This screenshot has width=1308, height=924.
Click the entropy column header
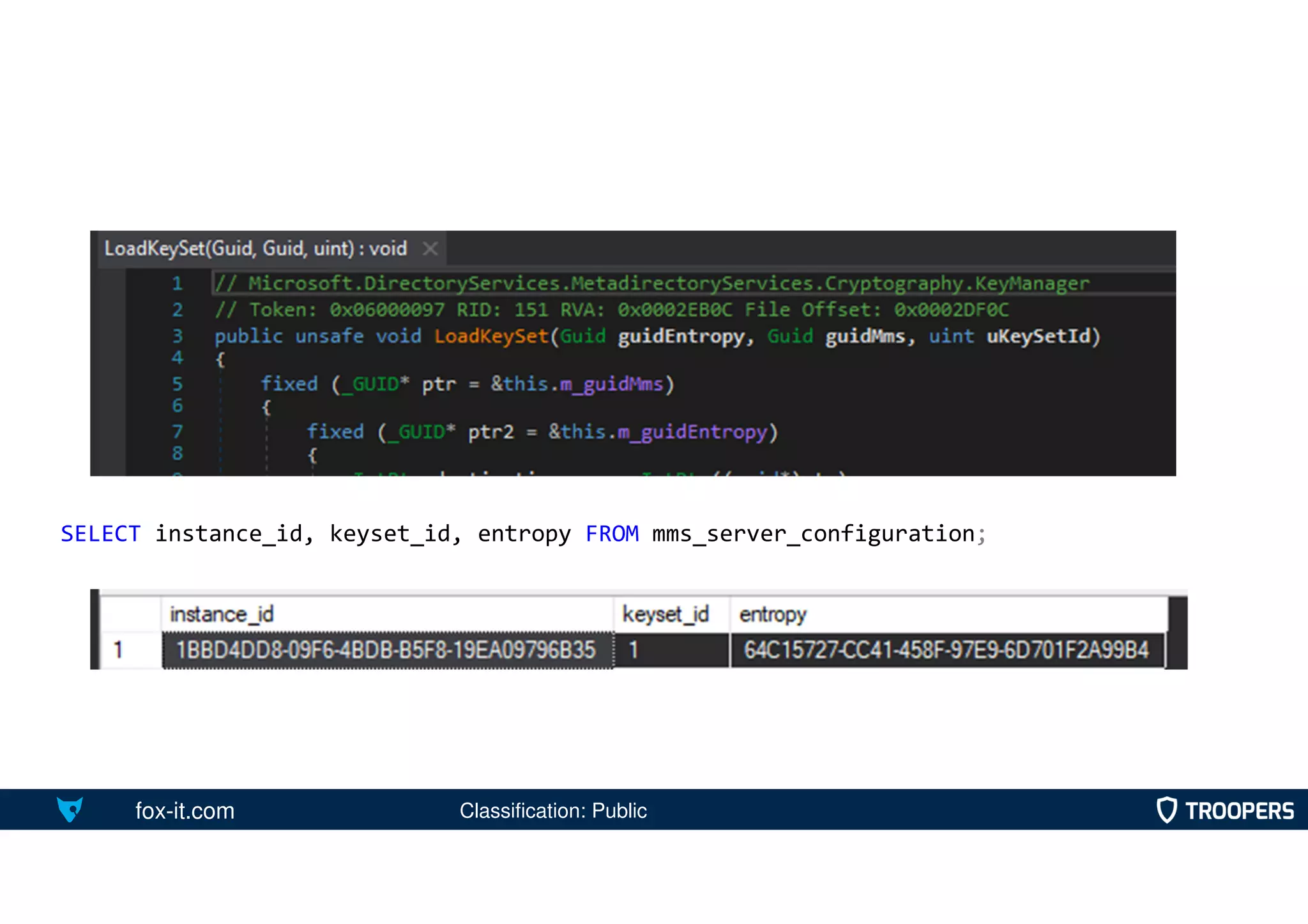948,614
